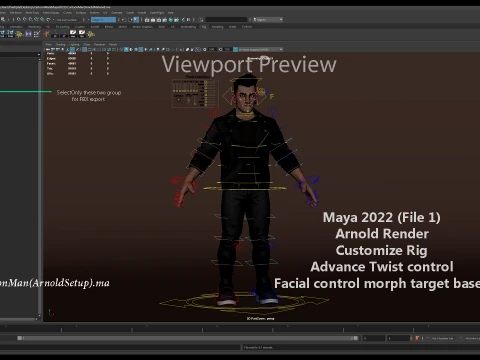Open the render settings icon
Screen dimensions: 480x360
[165, 20]
